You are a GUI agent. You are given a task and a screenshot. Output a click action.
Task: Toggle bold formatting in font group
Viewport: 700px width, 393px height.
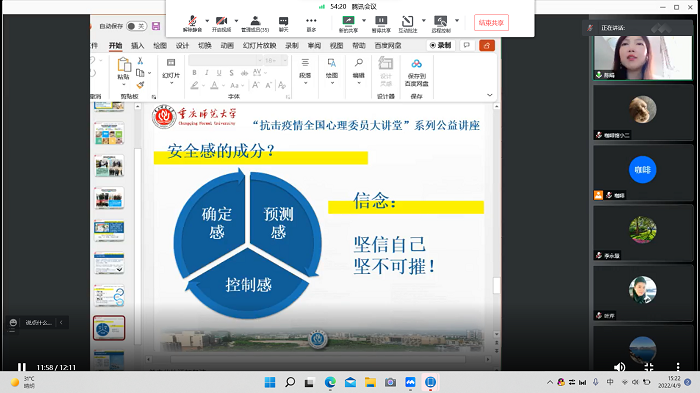[194, 73]
